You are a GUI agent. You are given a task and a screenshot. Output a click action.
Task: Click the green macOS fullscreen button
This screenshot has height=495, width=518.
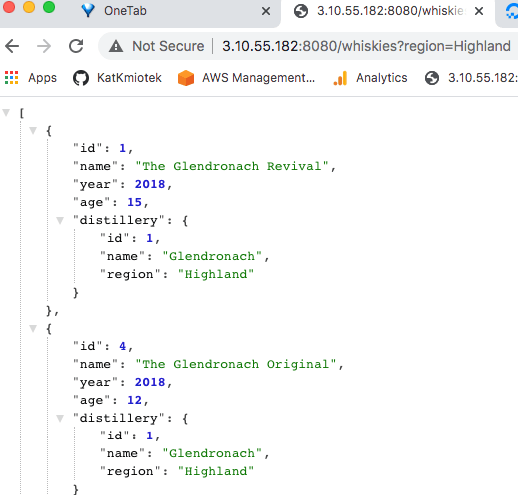[x=49, y=7]
